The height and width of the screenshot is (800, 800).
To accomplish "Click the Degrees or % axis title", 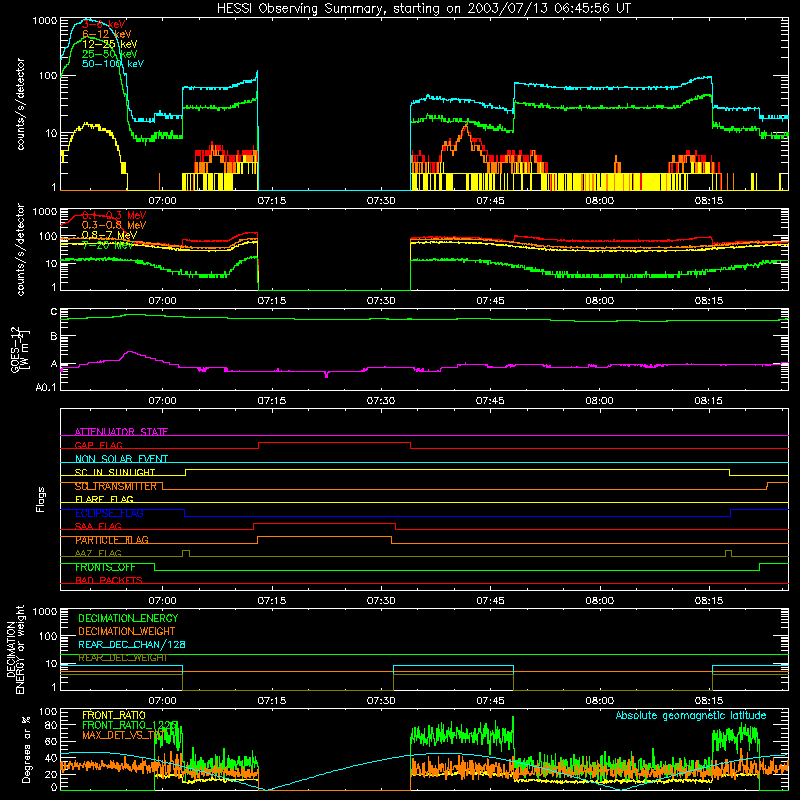I will coord(26,749).
